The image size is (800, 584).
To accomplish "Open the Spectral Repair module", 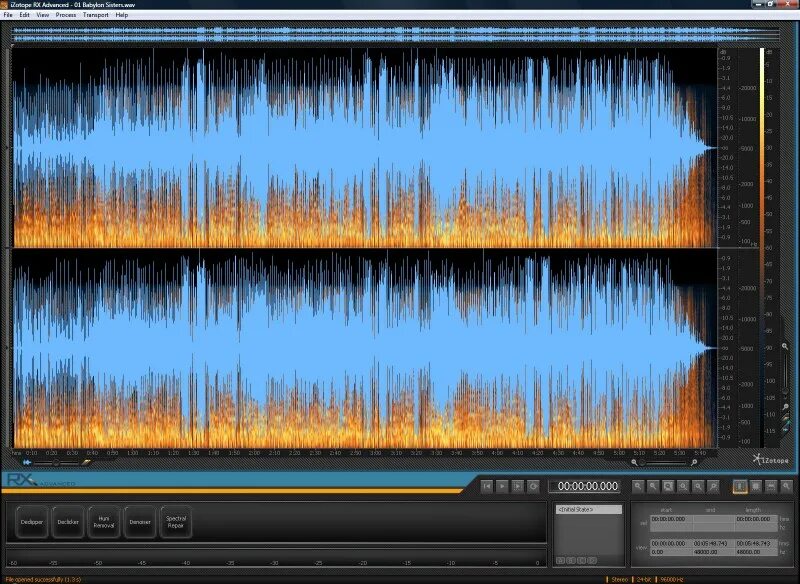I will (176, 522).
